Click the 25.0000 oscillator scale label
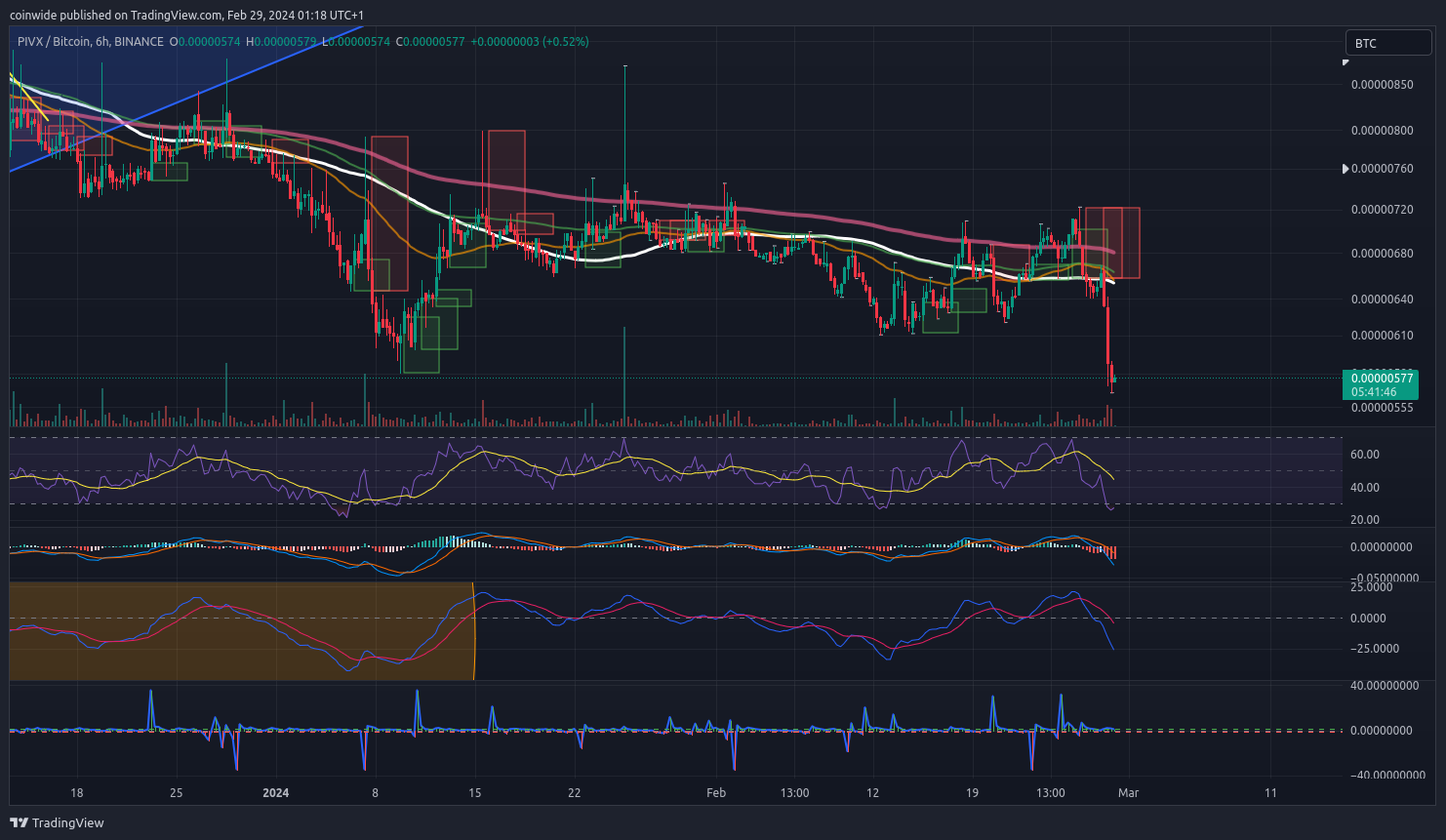This screenshot has height=840, width=1446. tap(1372, 587)
